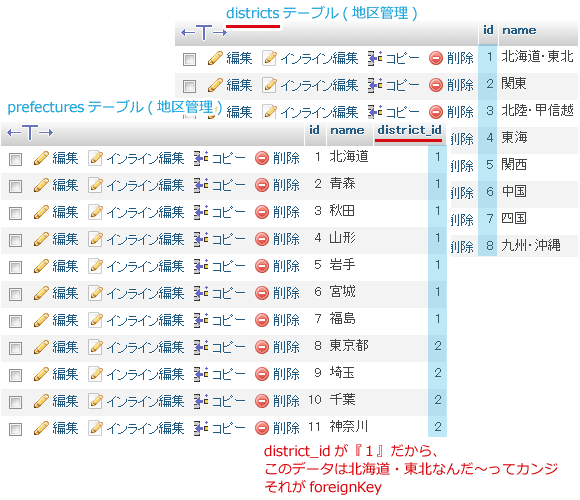The height and width of the screenshot is (500, 580).
Task: Click the ←T→ toggle in districts header
Action: coord(204,33)
